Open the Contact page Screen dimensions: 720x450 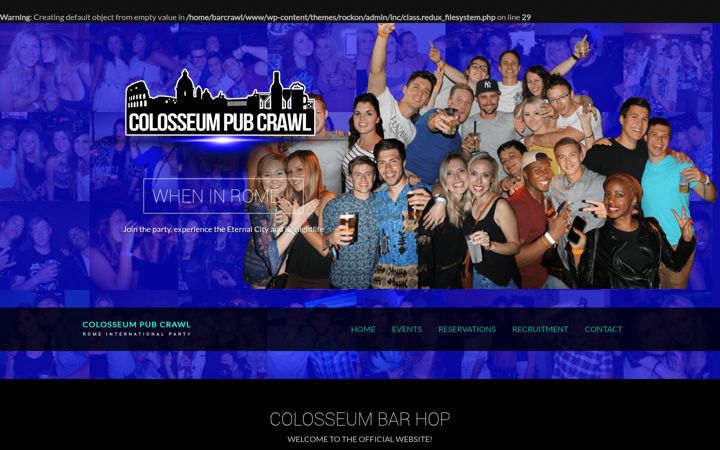click(603, 329)
